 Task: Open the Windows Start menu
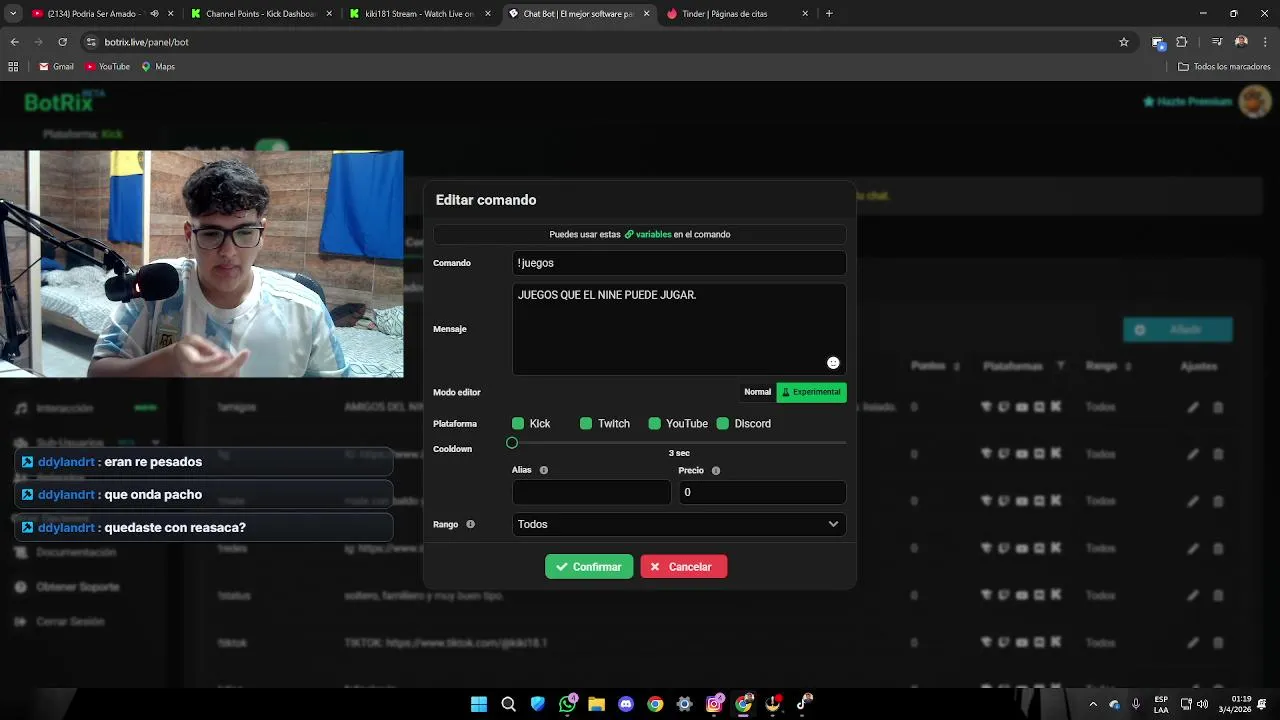pos(479,704)
